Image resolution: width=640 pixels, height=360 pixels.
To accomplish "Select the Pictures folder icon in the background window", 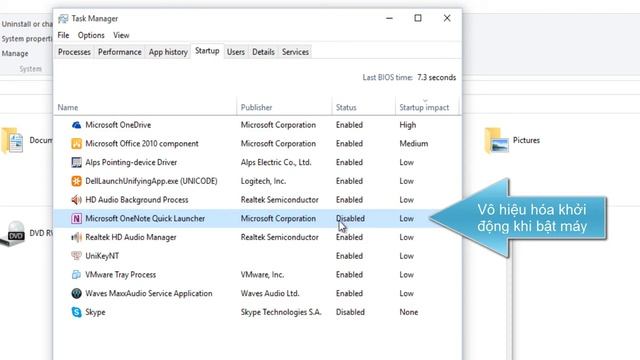I will coord(497,141).
